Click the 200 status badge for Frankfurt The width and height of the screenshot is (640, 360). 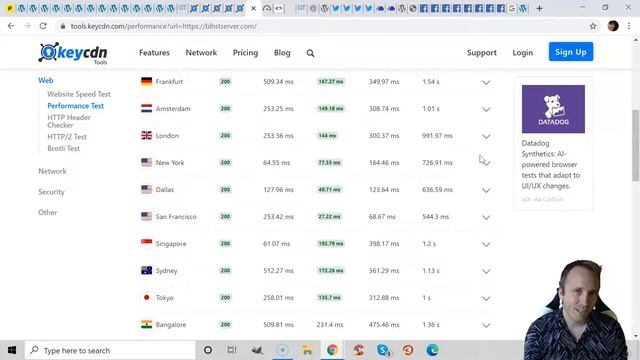[x=225, y=82]
